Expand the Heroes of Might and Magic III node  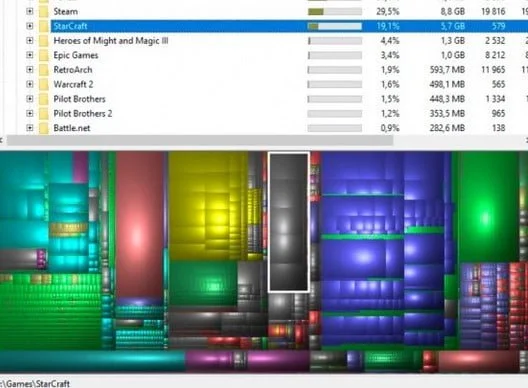pyautogui.click(x=30, y=41)
